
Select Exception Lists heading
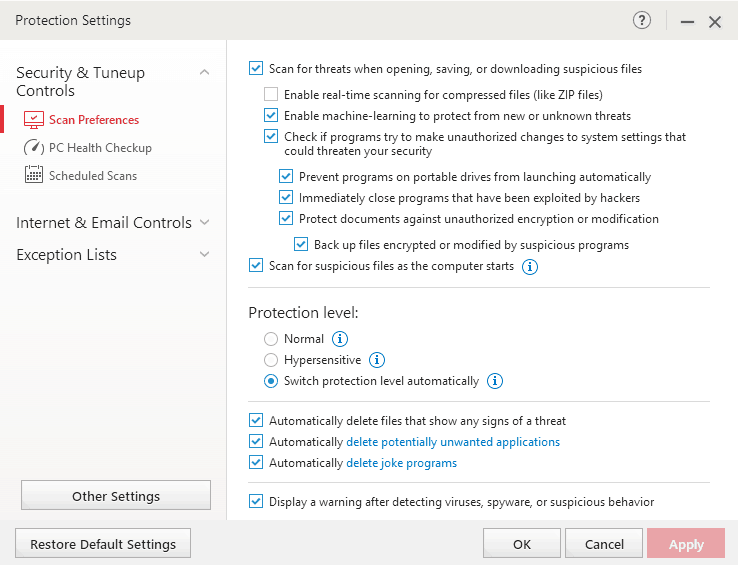point(66,255)
